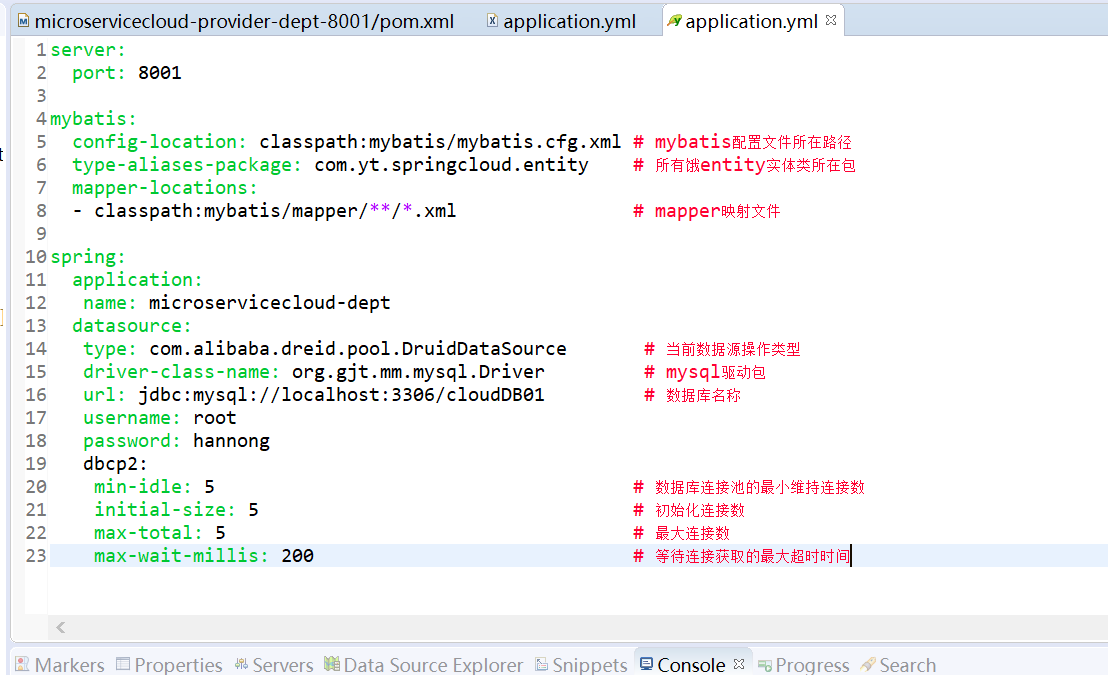Close the active application.yml tab
Screen dimensions: 1108x675
tap(831, 18)
